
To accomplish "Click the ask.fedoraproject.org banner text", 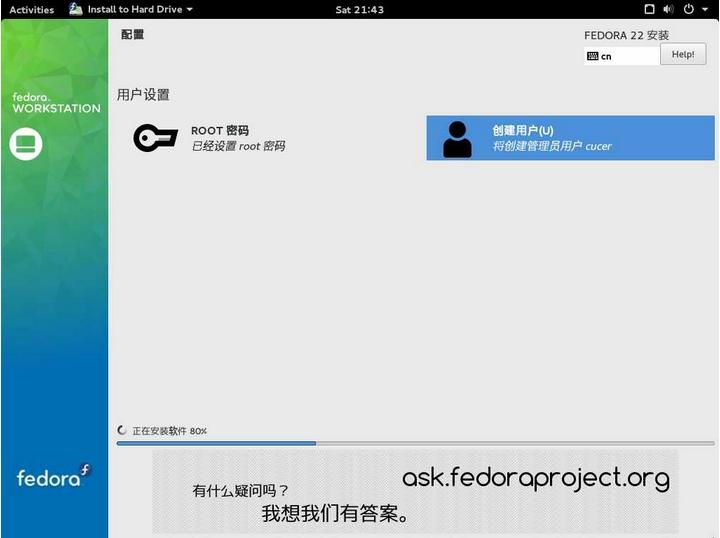I will 535,478.
